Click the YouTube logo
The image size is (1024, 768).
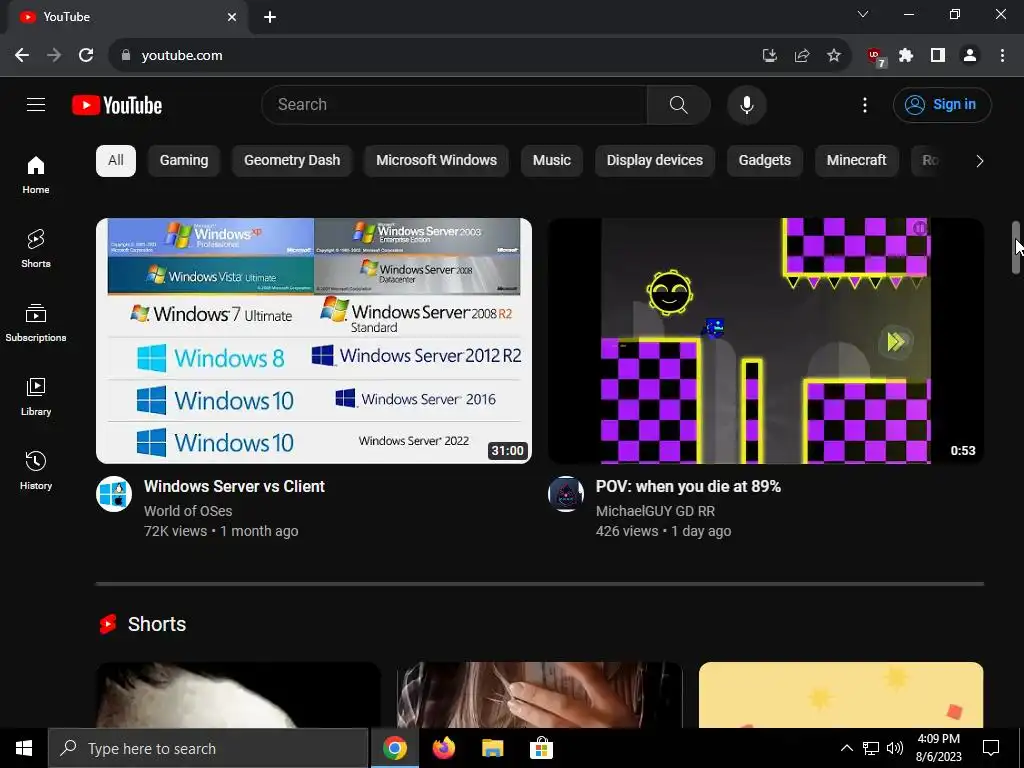tap(117, 105)
